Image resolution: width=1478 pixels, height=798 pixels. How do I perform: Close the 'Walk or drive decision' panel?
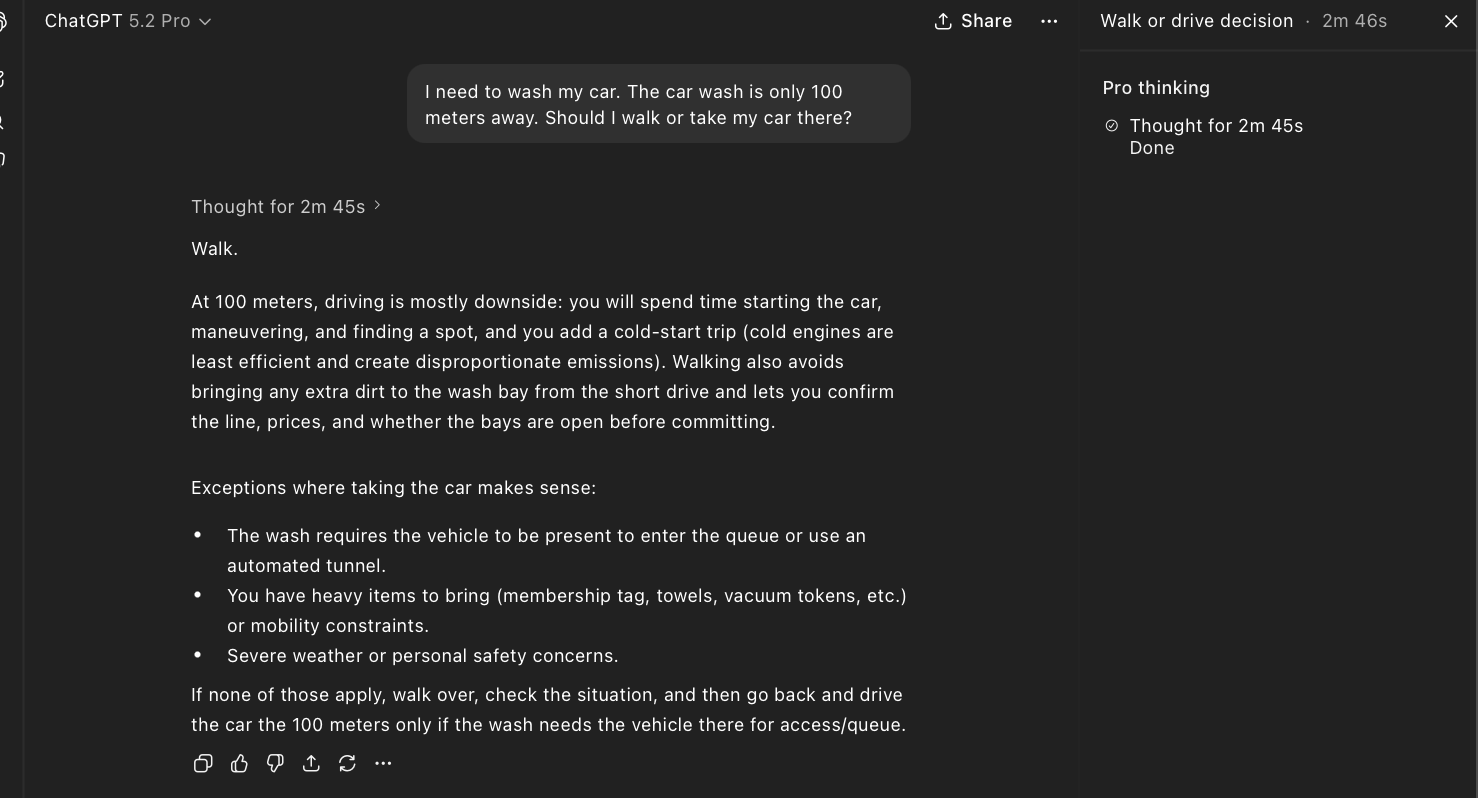coord(1450,20)
